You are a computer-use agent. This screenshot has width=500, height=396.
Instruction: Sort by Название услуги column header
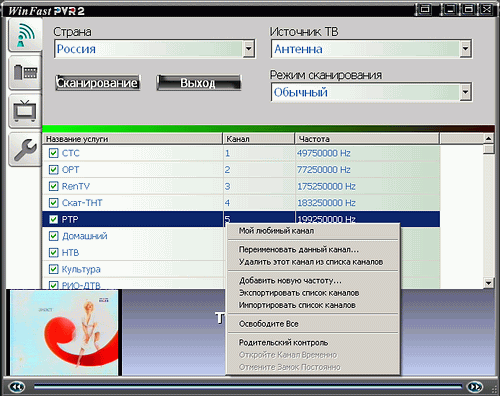point(133,139)
